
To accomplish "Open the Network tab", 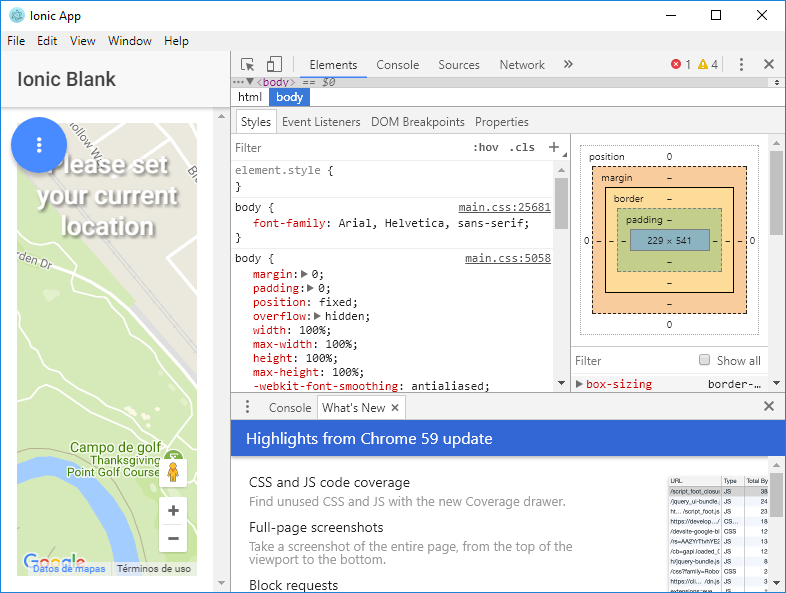I will point(522,65).
